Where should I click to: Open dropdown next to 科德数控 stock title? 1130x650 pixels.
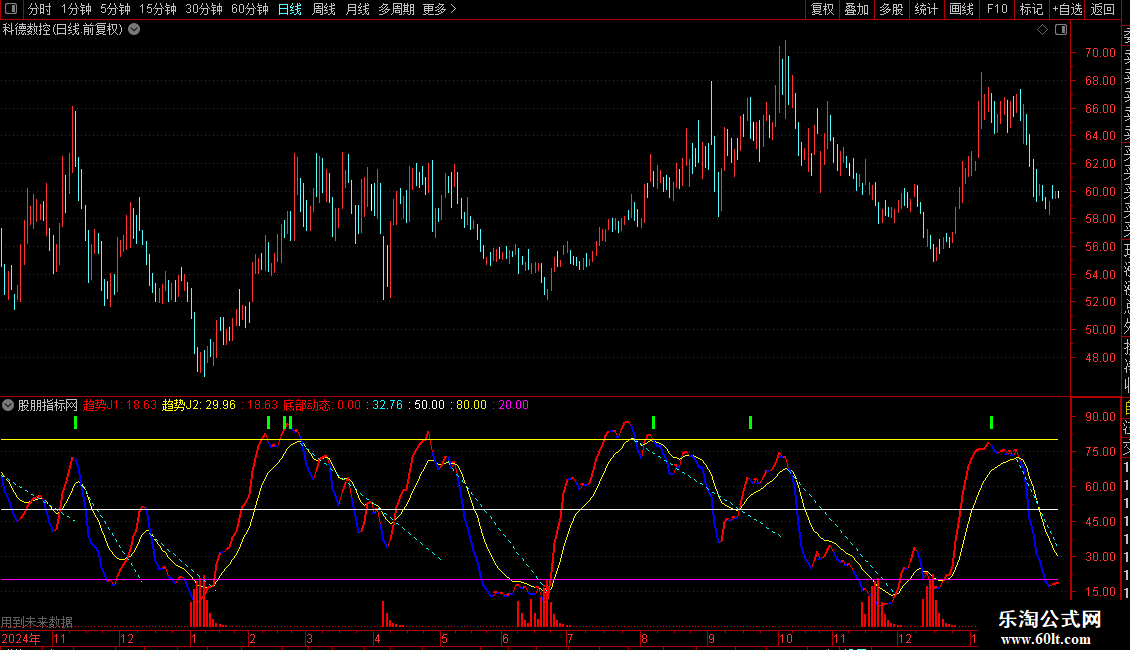[134, 30]
